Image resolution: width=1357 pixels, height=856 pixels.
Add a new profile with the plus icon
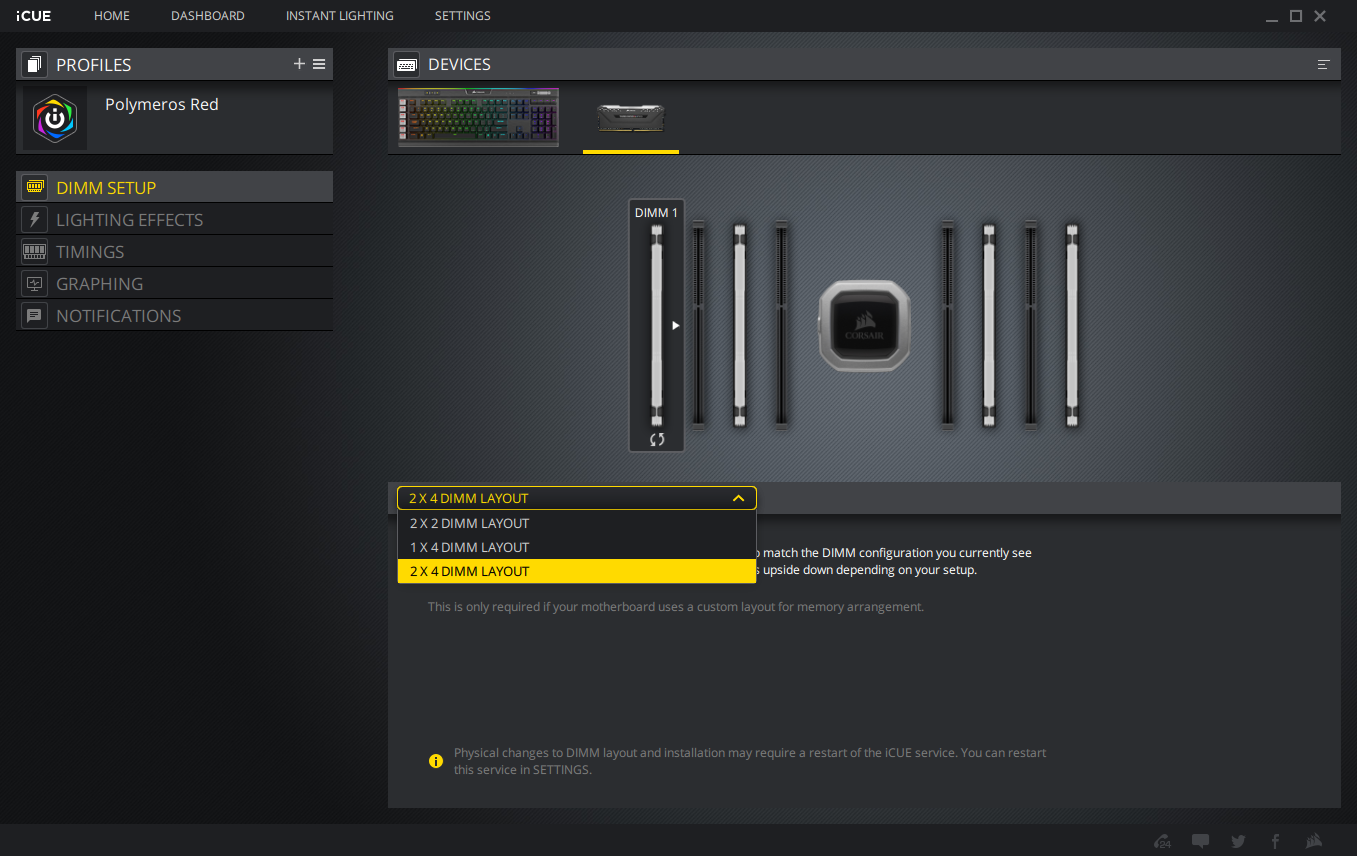click(299, 64)
